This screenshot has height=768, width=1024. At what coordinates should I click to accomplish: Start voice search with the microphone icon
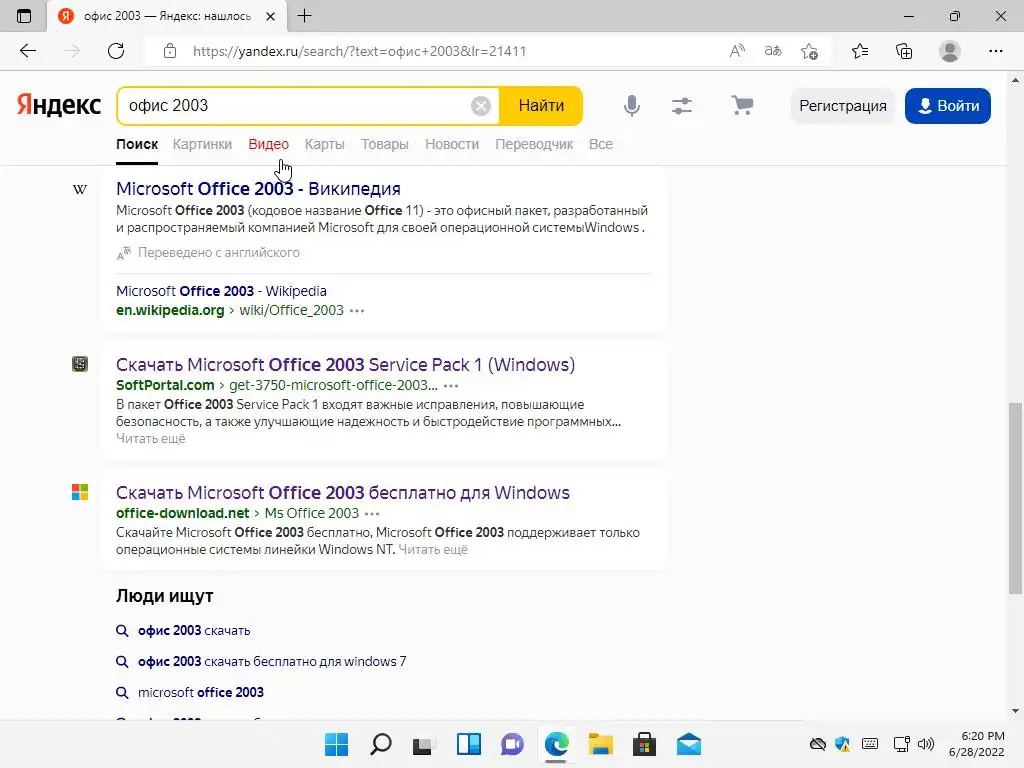click(x=632, y=106)
